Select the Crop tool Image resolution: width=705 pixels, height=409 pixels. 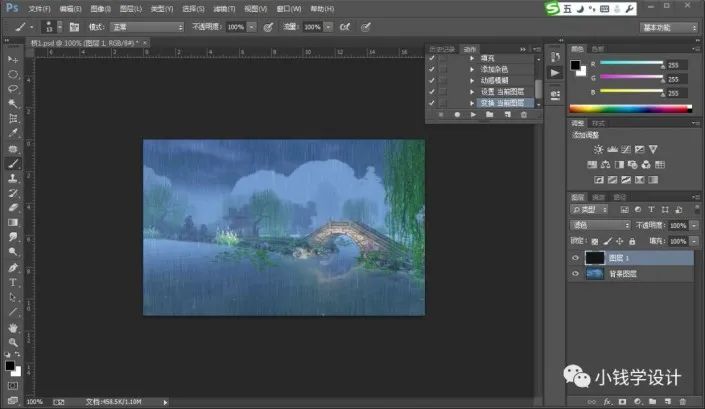(x=13, y=118)
